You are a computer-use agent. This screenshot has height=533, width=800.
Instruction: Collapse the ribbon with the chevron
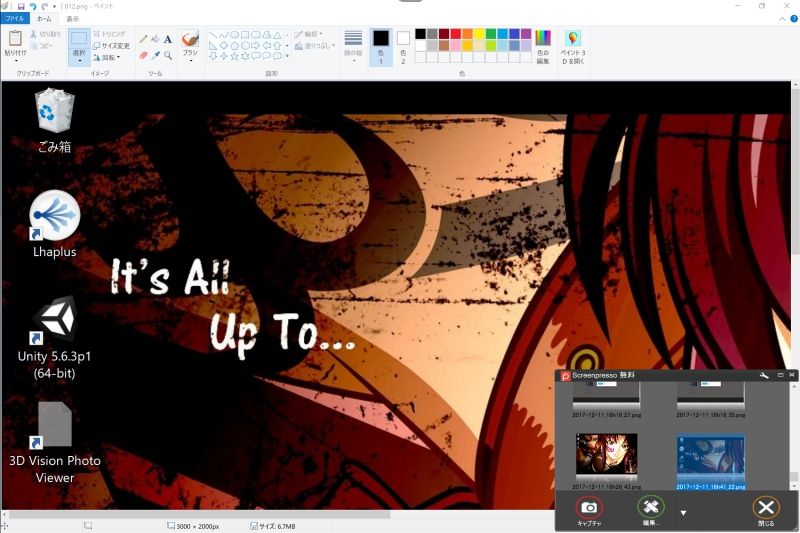782,19
